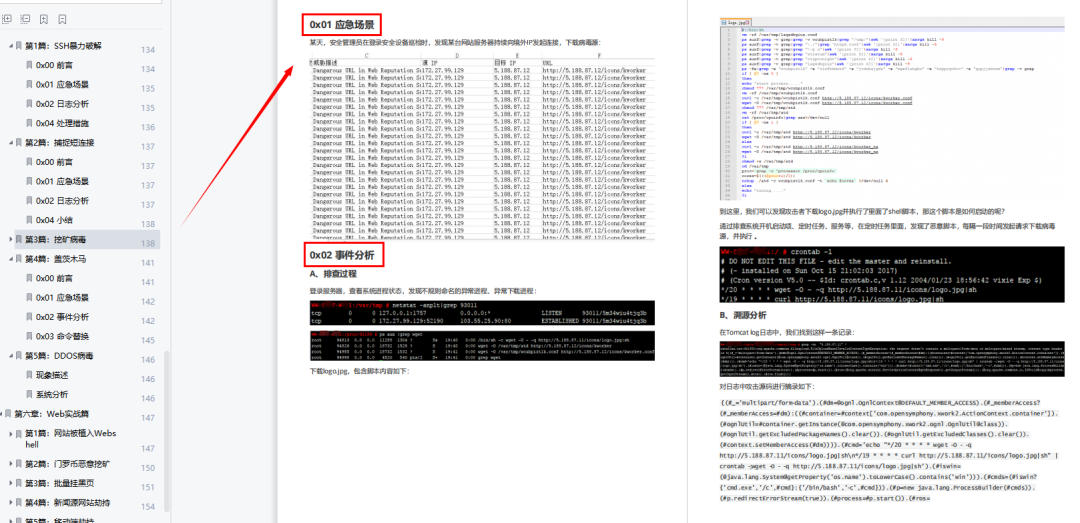Image resolution: width=1080 pixels, height=523 pixels.
Task: Expand the 第3篇:批量挂黑页 section
Action: click(10, 483)
